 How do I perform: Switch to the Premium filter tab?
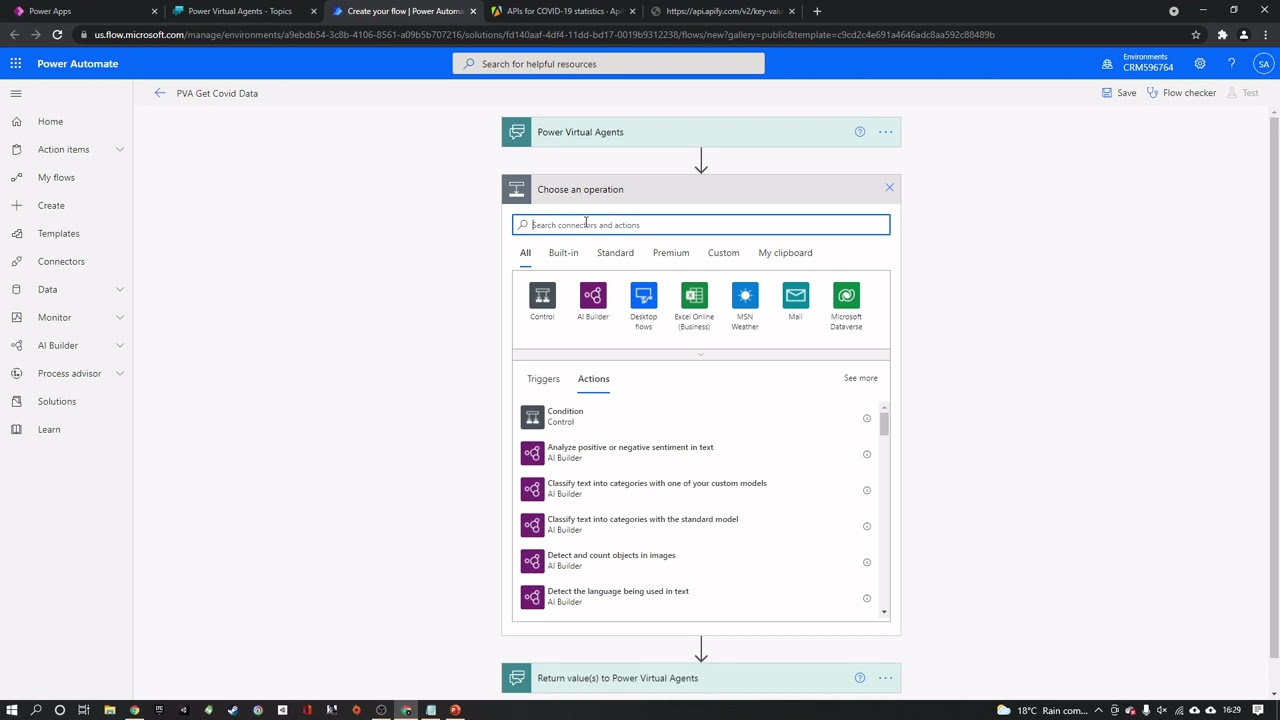click(671, 253)
